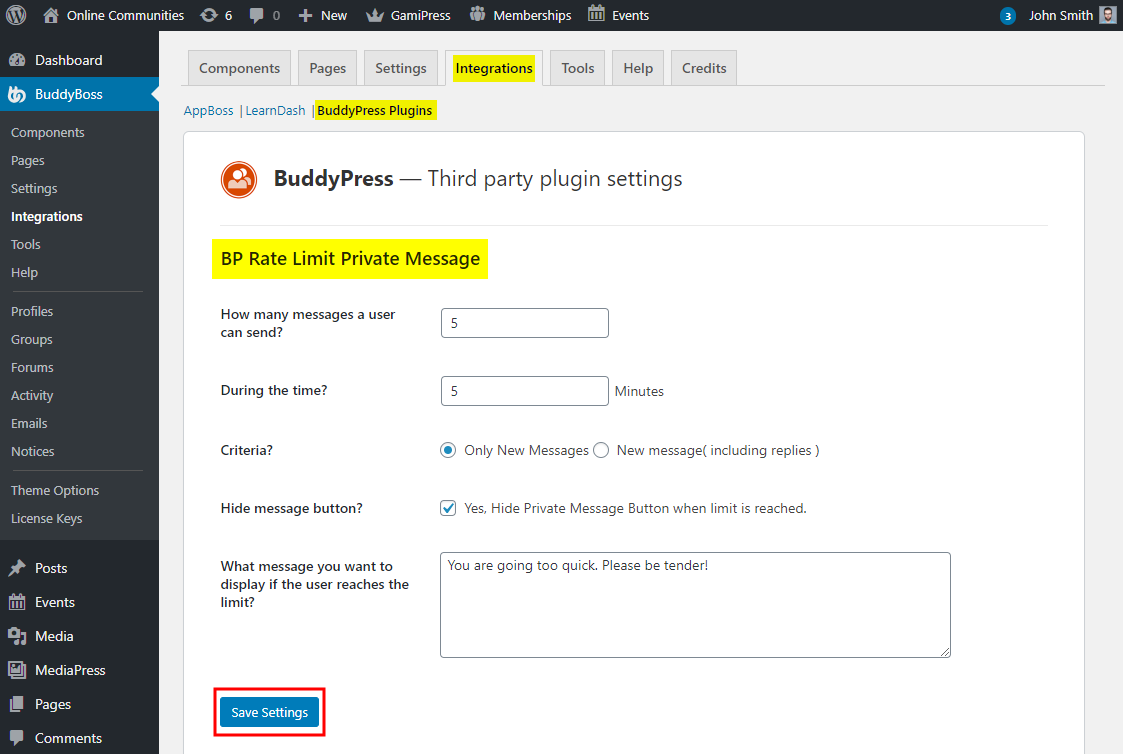Switch to the Components tab
Screen dimensions: 1123x754
239,67
